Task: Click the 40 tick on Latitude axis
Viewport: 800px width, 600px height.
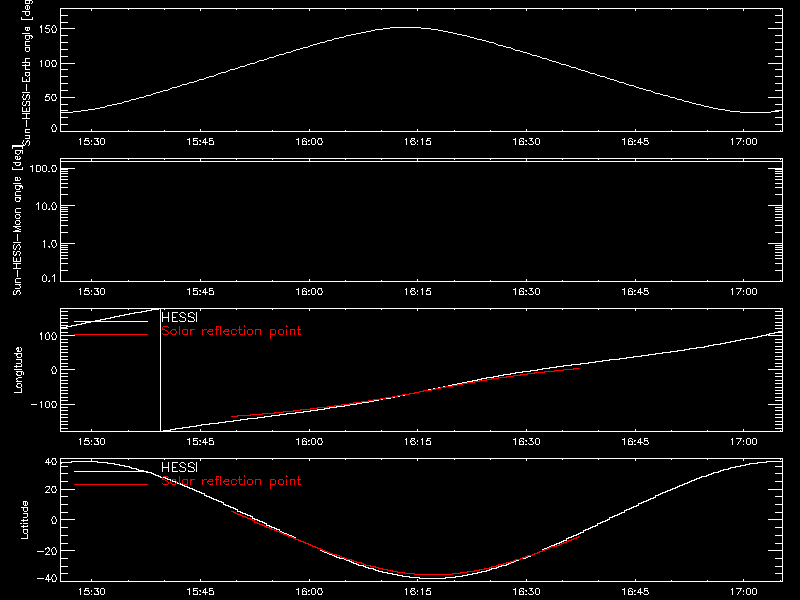Action: click(x=51, y=462)
